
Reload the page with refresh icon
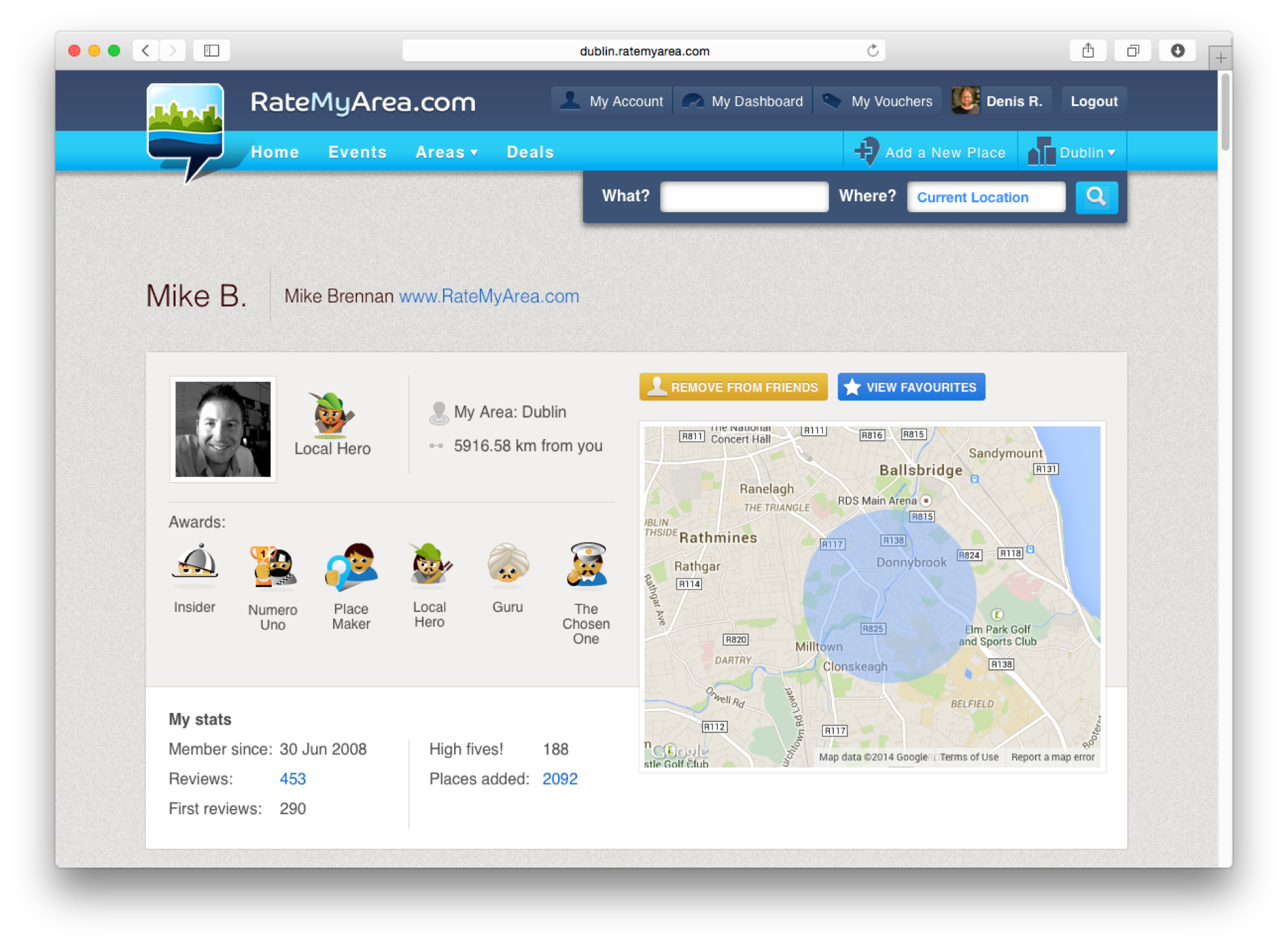[872, 51]
